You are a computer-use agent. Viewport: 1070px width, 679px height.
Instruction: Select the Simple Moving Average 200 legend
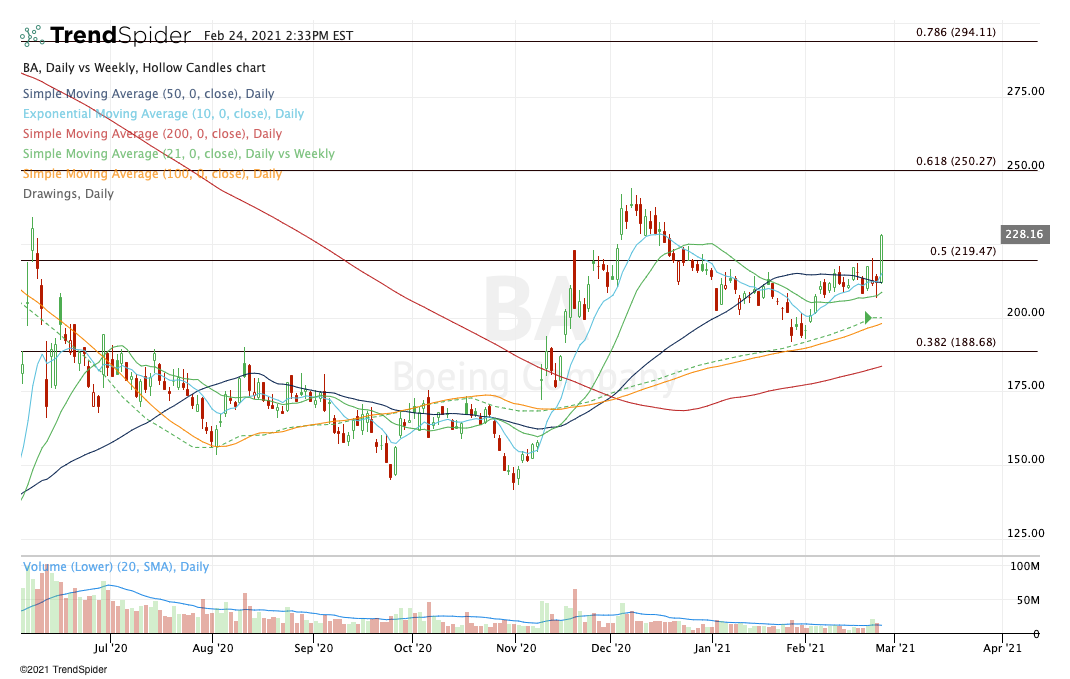pos(152,134)
